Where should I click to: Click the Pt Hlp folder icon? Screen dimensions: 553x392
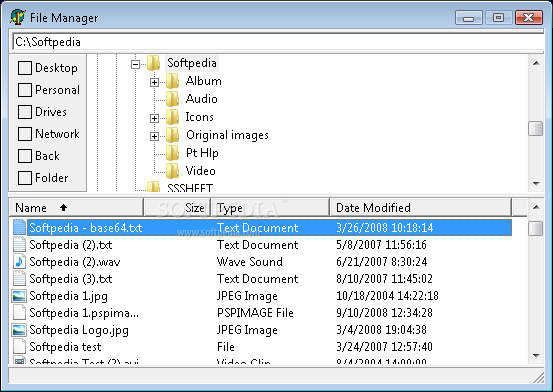pyautogui.click(x=172, y=153)
